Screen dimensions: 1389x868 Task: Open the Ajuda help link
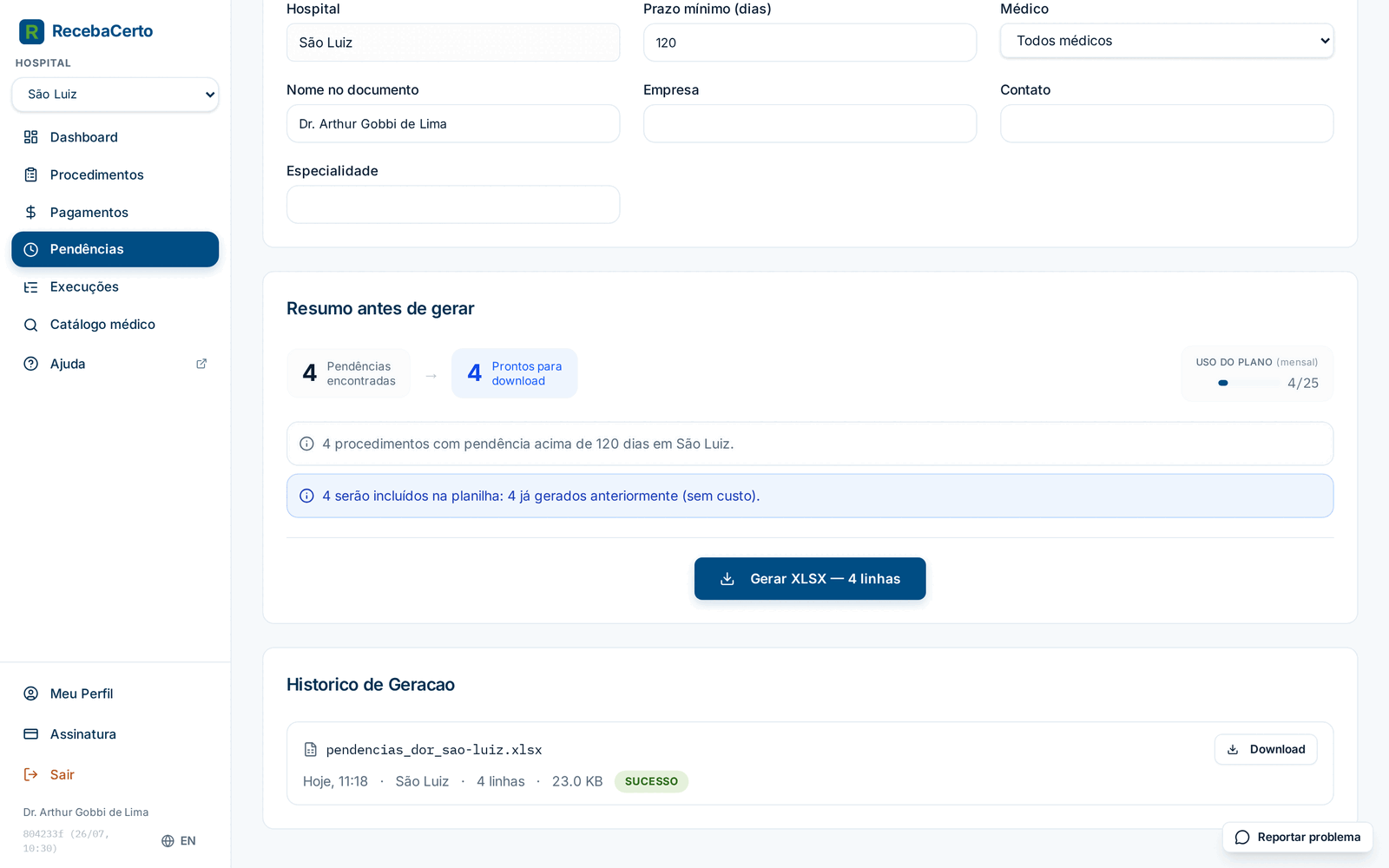[115, 364]
